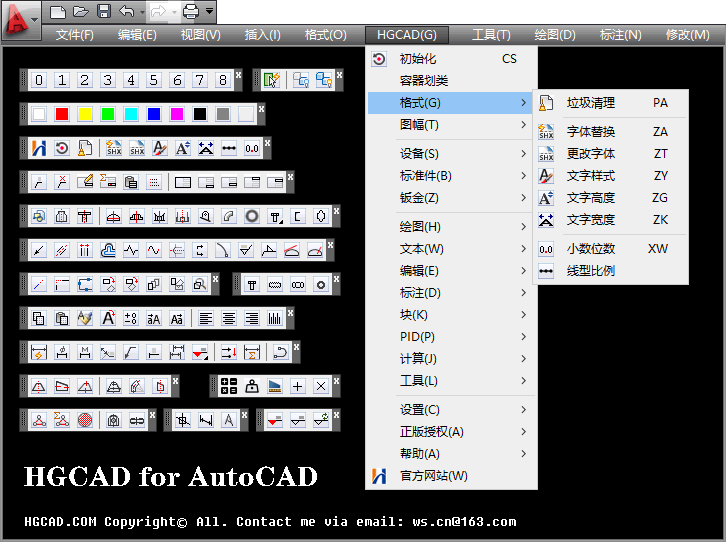Viewport: 726px width, 542px height.
Task: Choose 线型比例 submenu entry
Action: (x=611, y=271)
